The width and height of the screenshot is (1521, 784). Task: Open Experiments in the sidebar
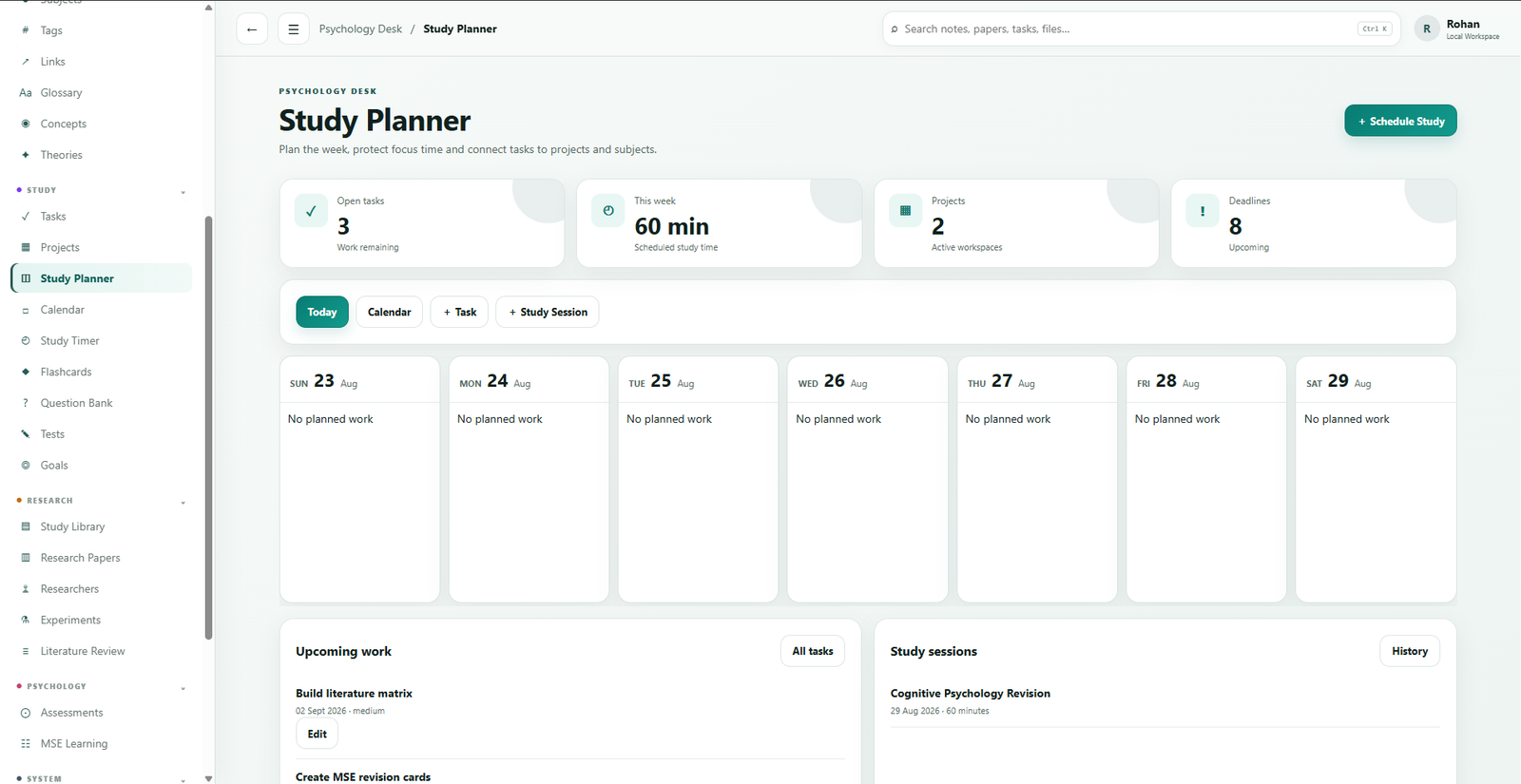pos(101,621)
